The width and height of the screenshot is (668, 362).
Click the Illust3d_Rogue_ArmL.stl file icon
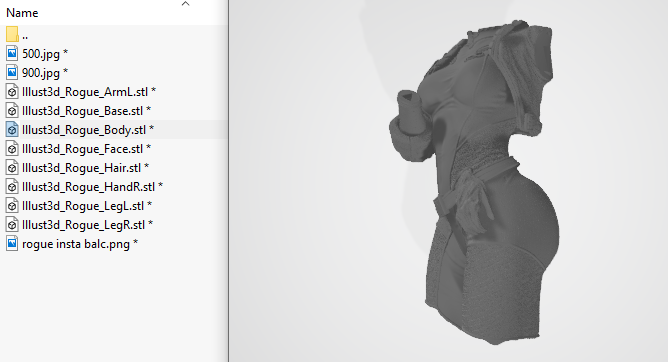tap(12, 92)
